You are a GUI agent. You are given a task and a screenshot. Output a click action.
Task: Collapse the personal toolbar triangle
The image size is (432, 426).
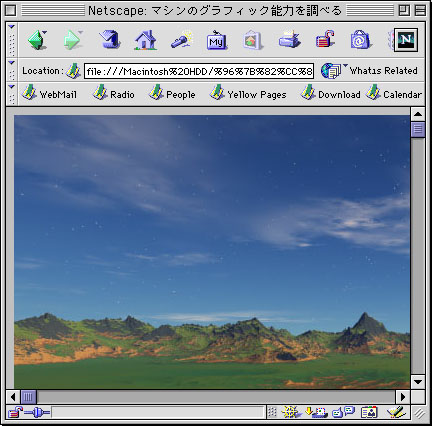[x=12, y=87]
